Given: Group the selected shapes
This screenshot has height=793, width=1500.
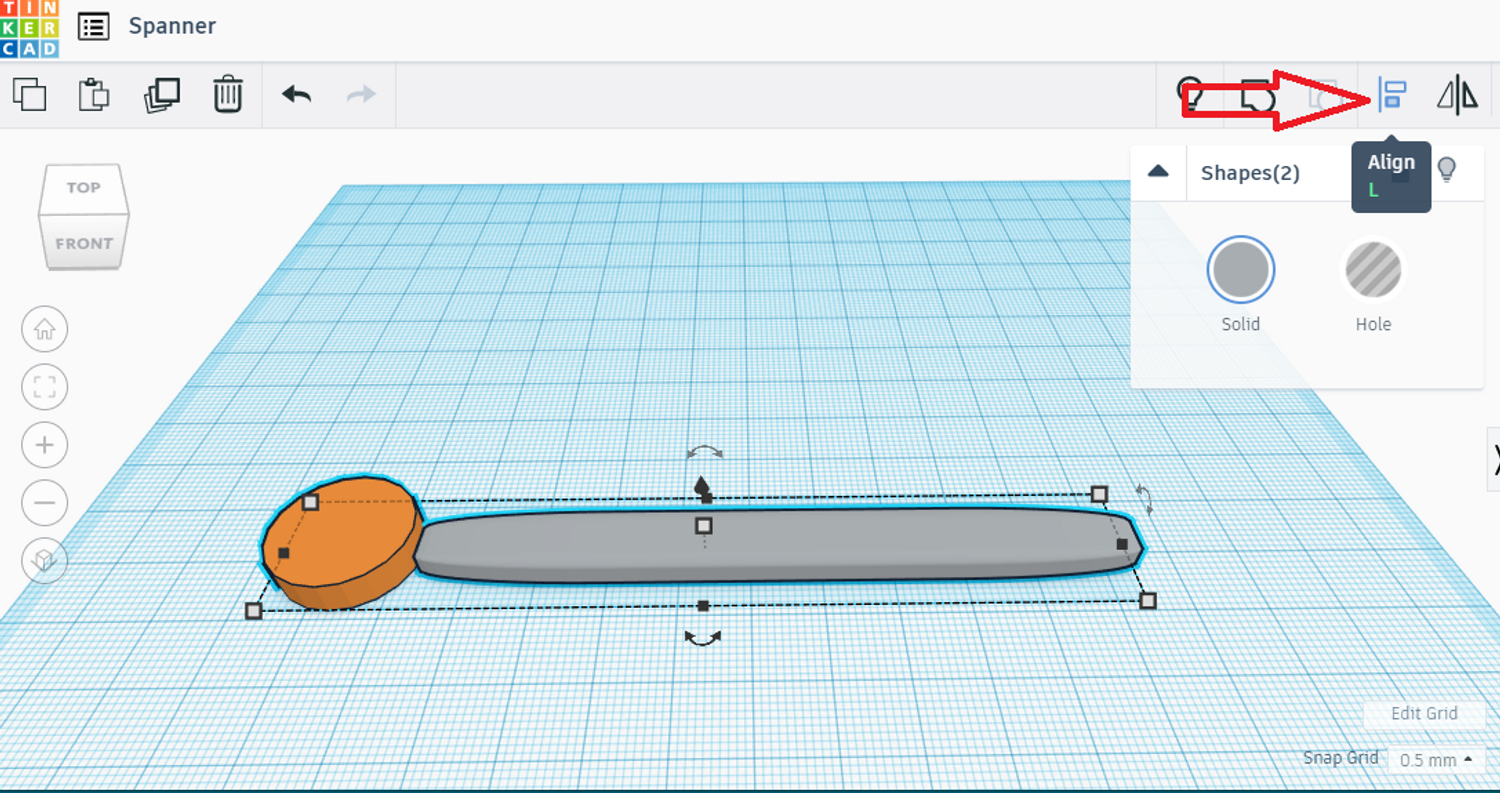Looking at the screenshot, I should pyautogui.click(x=1257, y=96).
